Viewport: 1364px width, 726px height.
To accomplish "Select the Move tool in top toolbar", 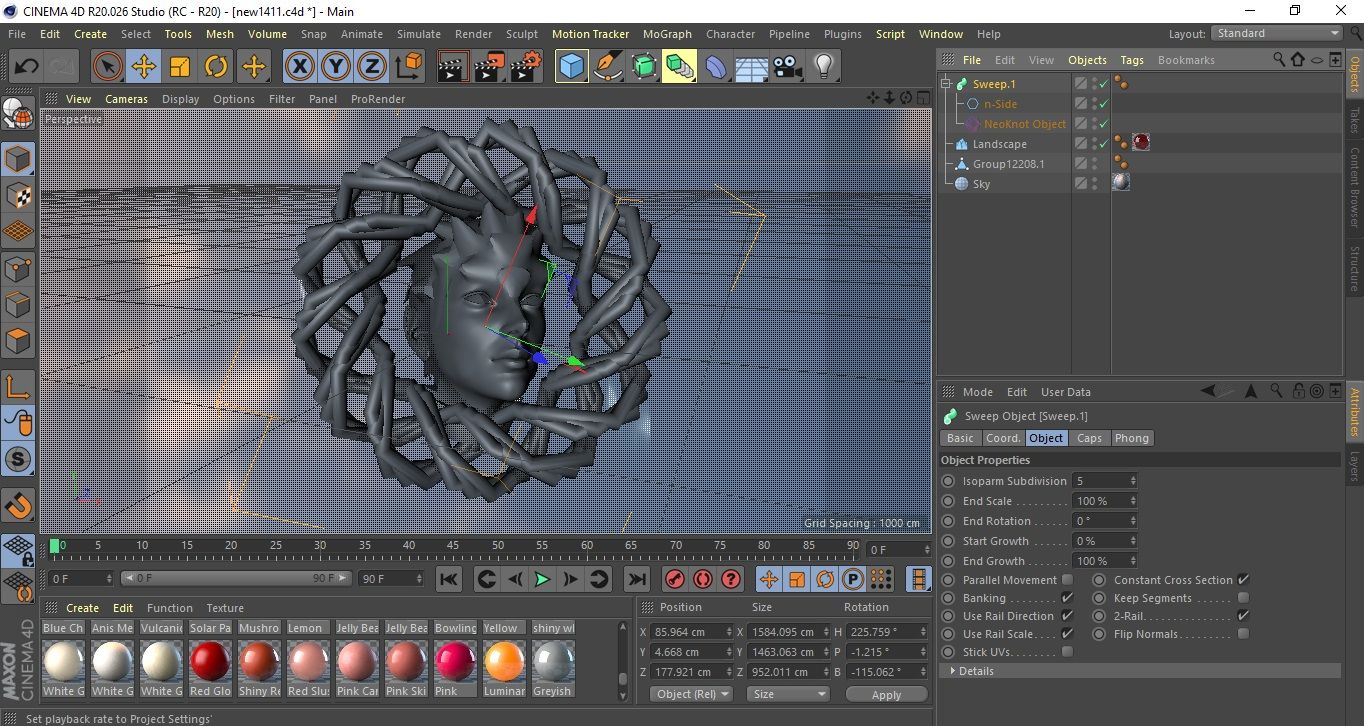I will (x=144, y=67).
